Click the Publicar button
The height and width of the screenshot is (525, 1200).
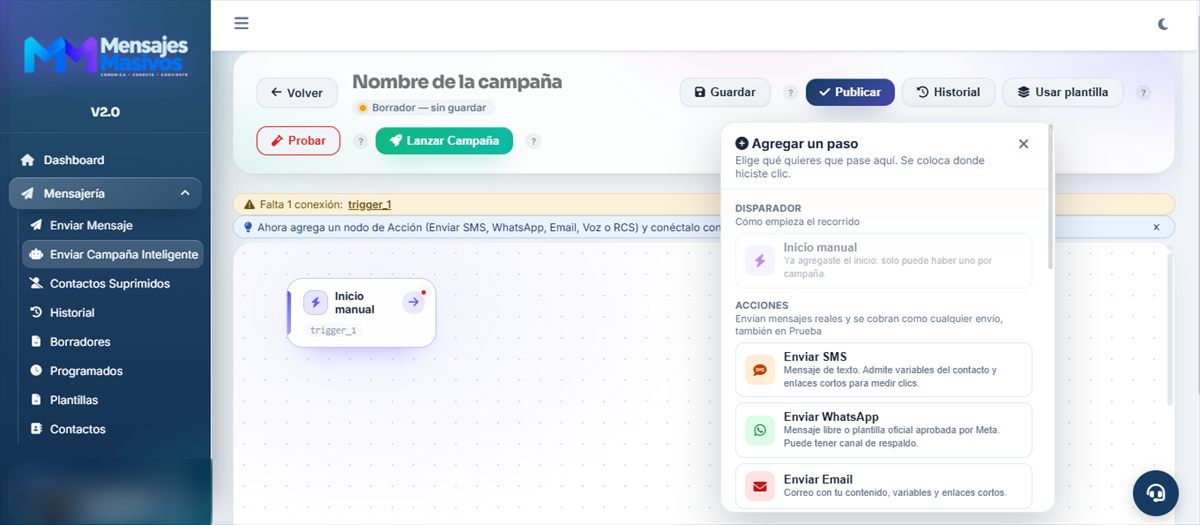850,92
